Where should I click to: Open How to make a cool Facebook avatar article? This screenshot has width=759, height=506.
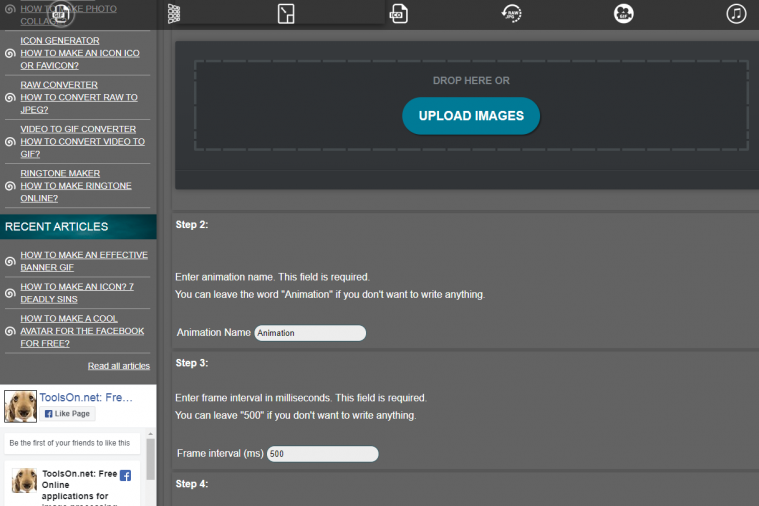coord(82,331)
